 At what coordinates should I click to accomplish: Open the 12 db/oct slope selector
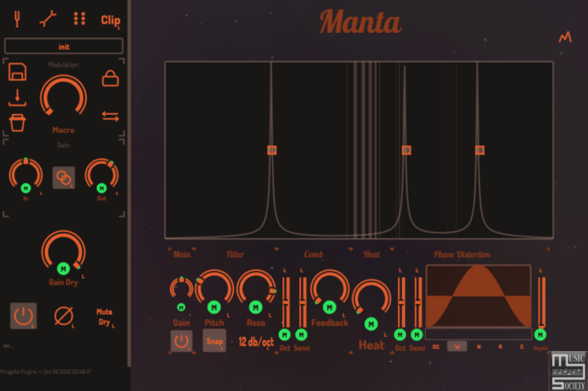click(x=256, y=342)
